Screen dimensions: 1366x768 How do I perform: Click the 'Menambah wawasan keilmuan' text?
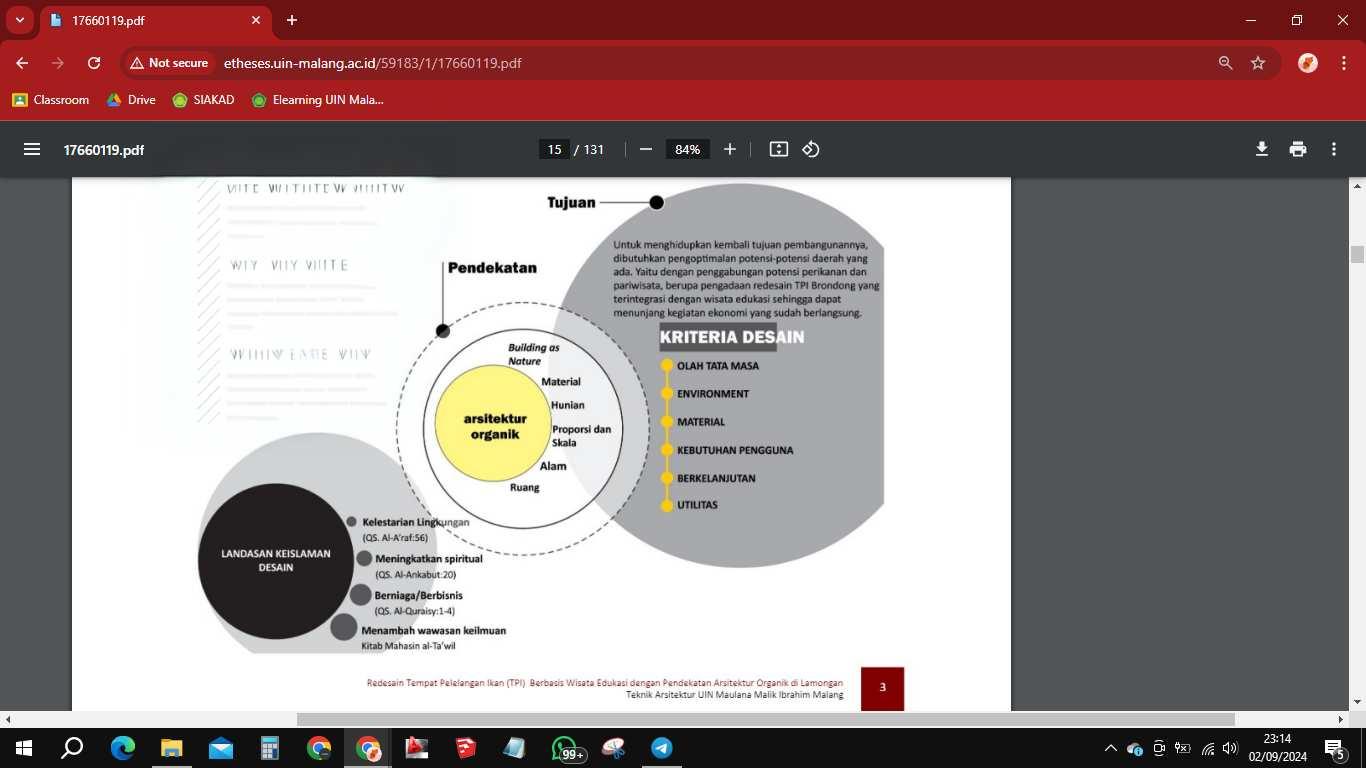434,631
